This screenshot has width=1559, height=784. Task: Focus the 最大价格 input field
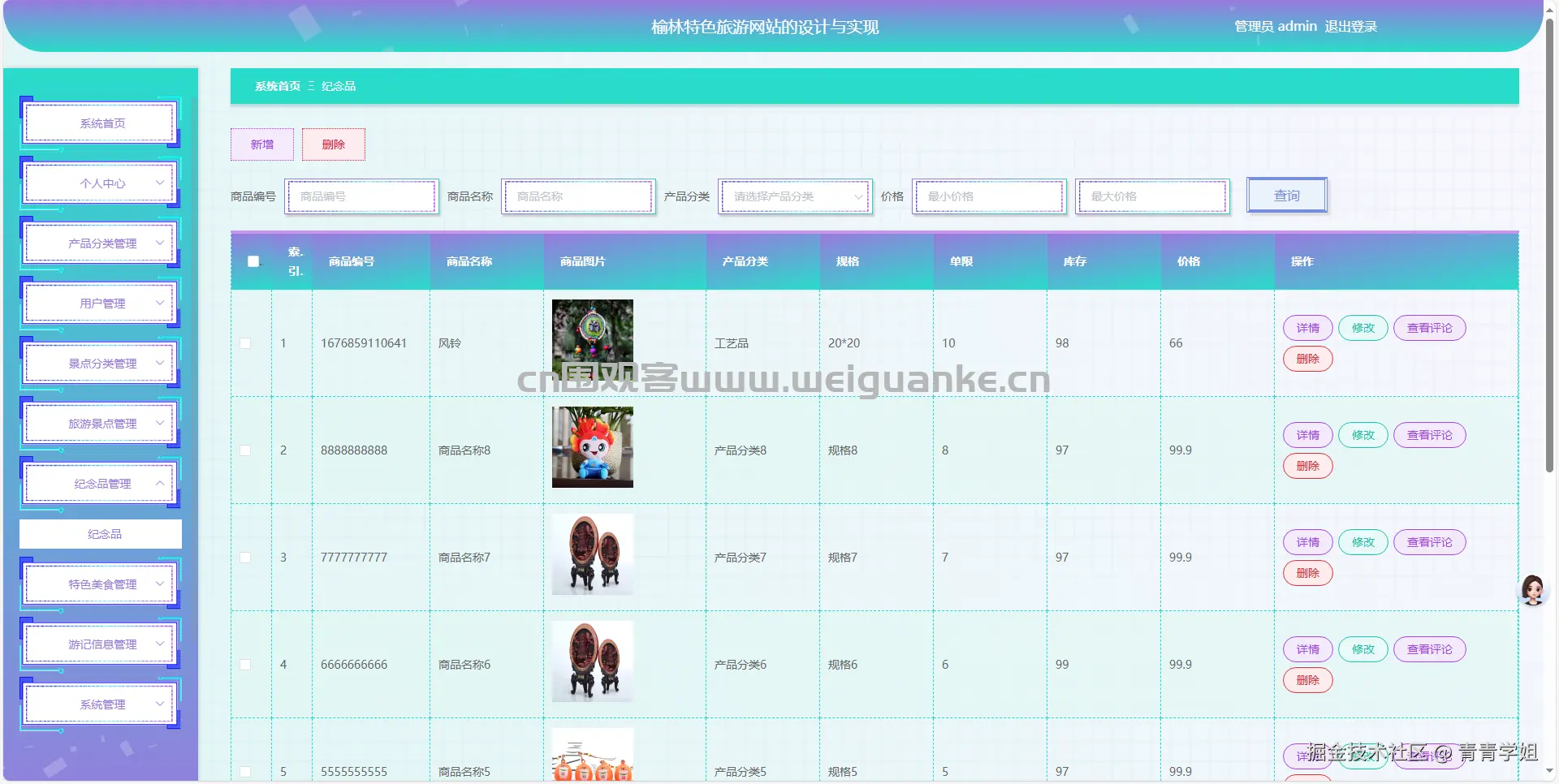click(x=1152, y=196)
